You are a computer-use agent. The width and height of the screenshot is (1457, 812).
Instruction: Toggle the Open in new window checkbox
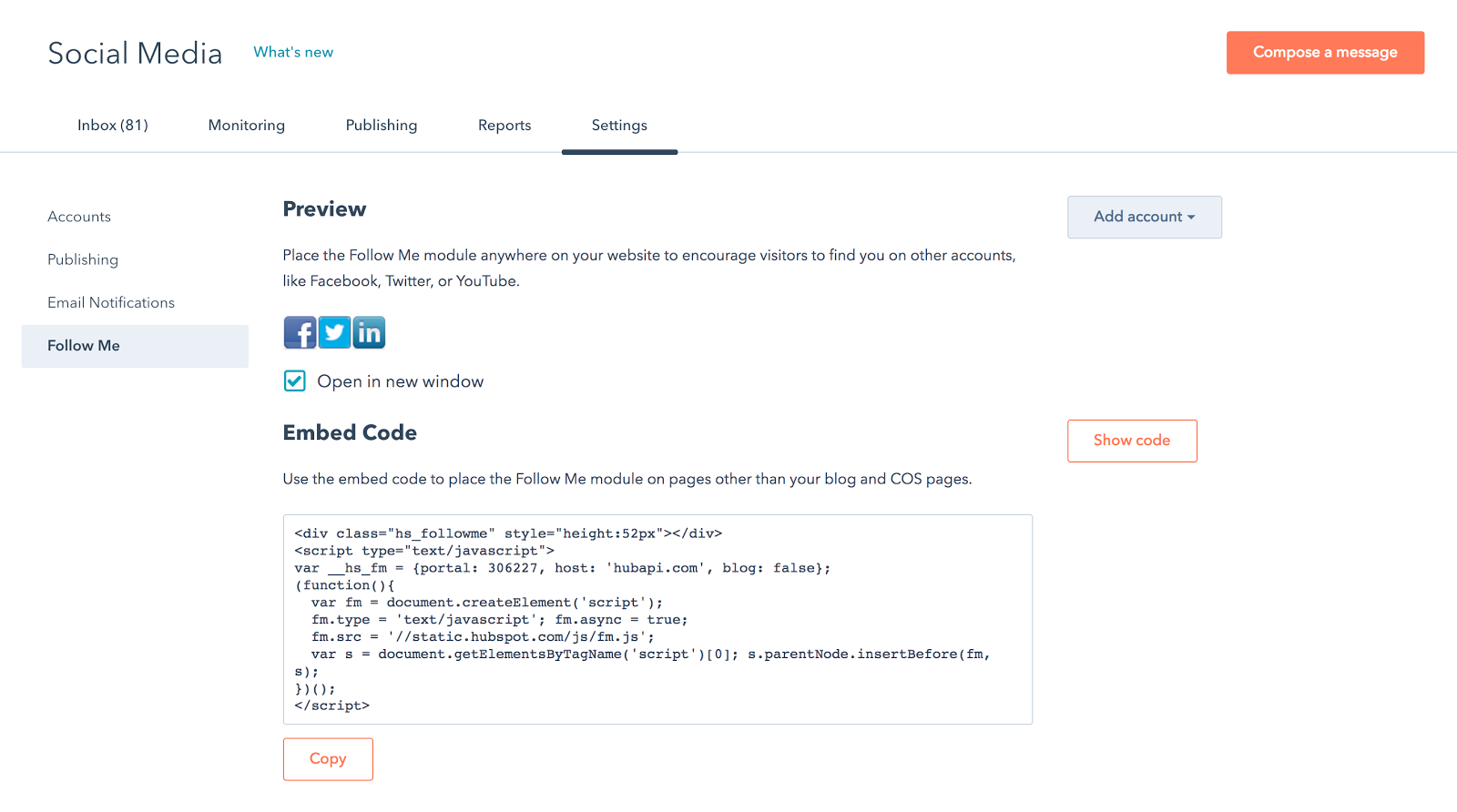point(294,381)
